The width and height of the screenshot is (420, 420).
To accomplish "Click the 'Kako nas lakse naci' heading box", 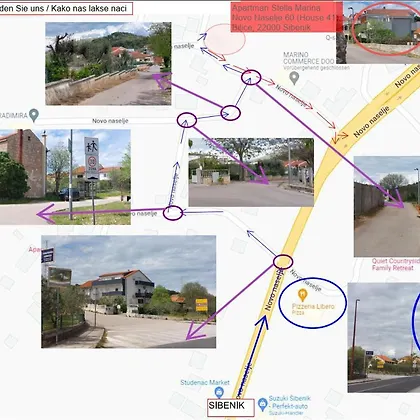I will coord(66,9).
